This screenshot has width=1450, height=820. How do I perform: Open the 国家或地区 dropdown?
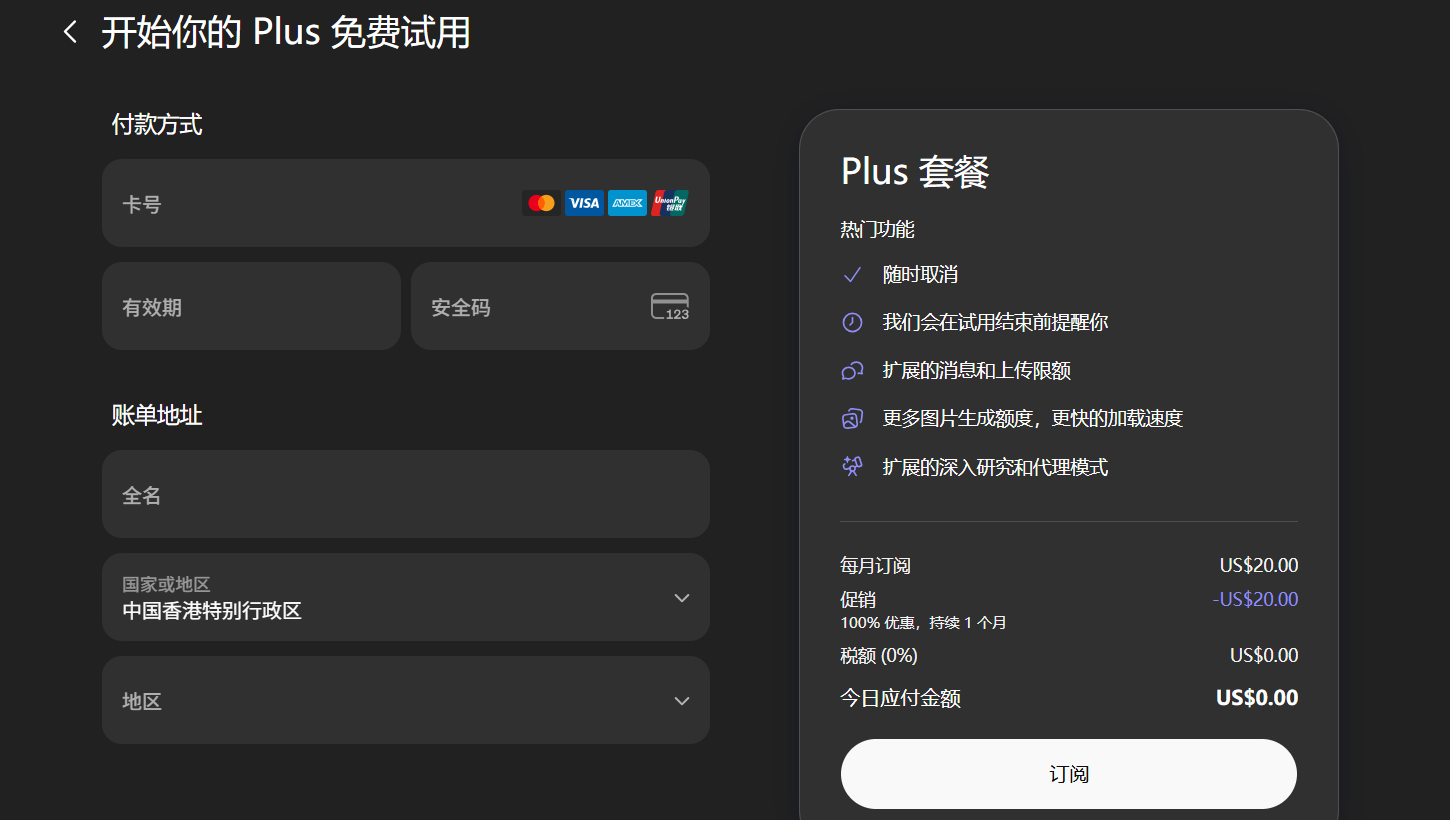(405, 597)
